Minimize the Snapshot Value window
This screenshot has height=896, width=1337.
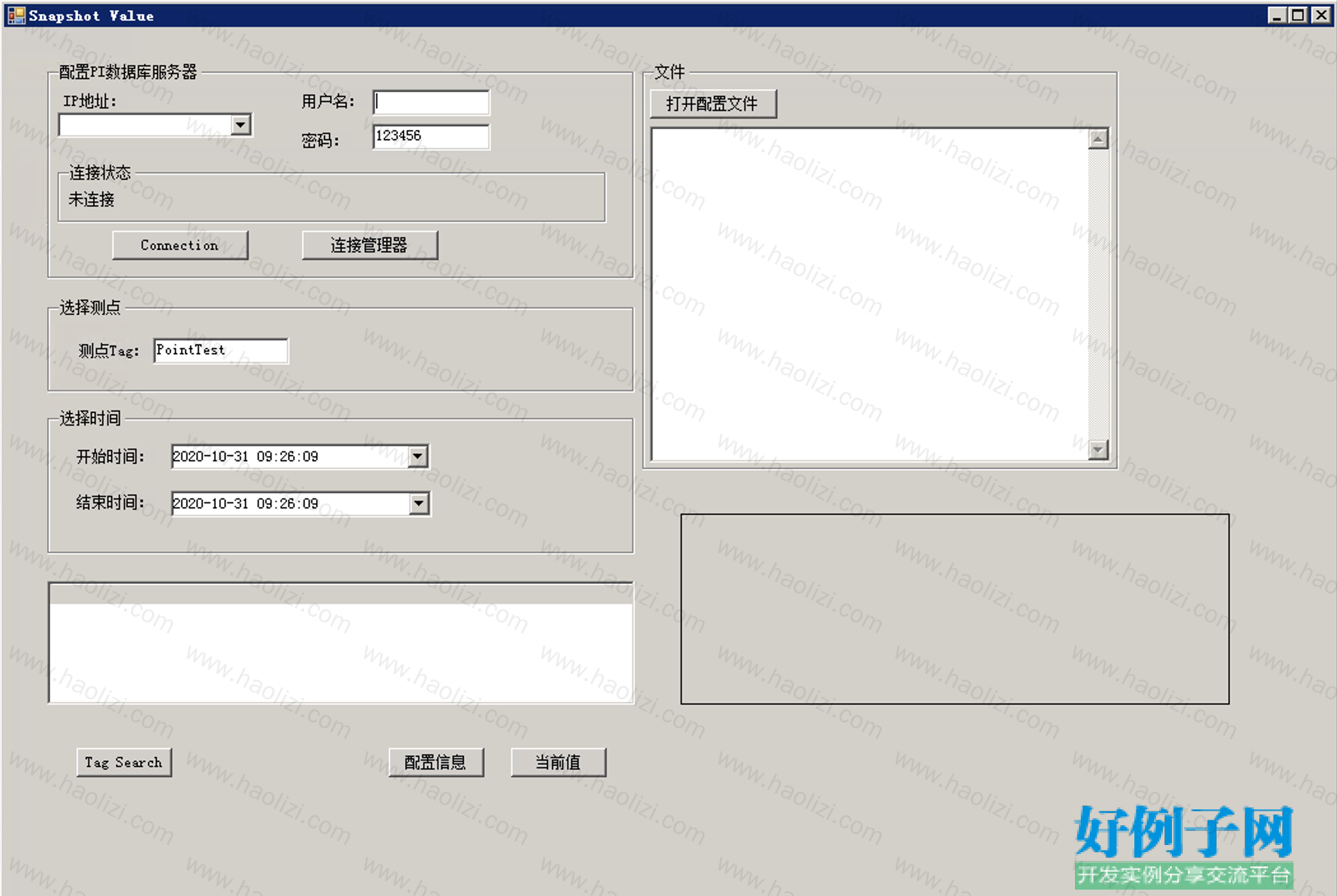[x=1276, y=15]
